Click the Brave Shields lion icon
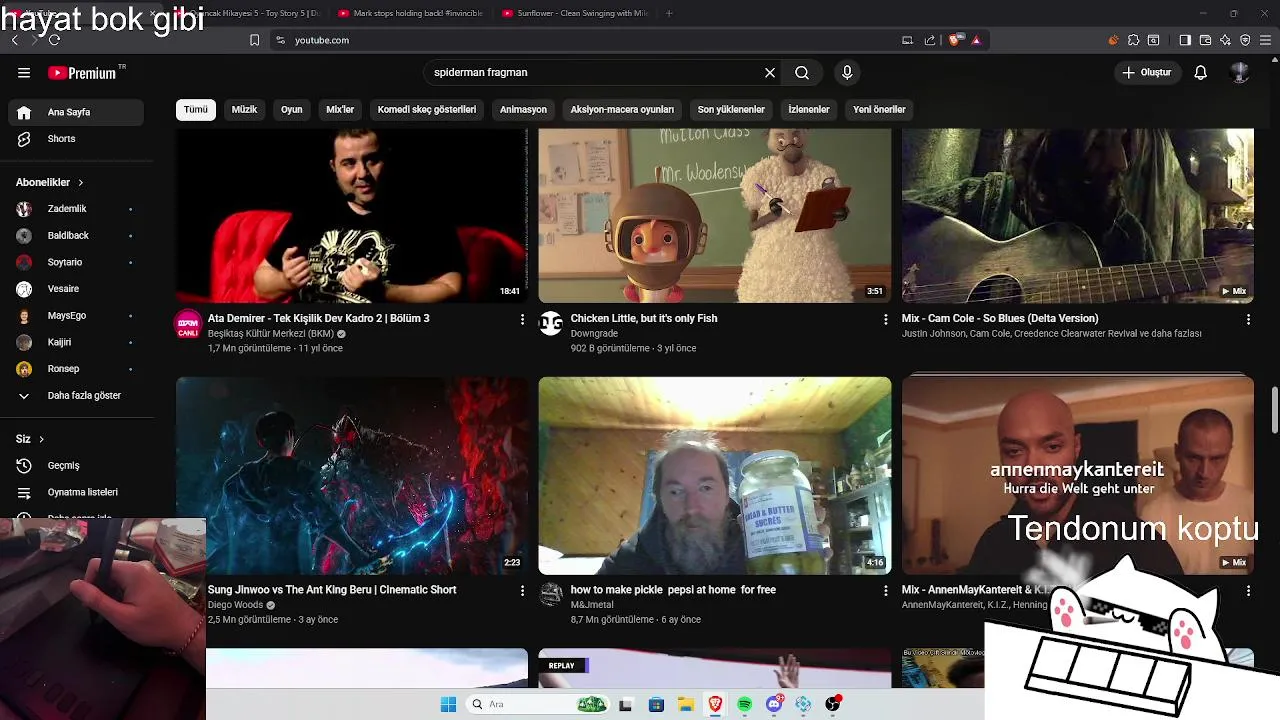 [x=955, y=40]
